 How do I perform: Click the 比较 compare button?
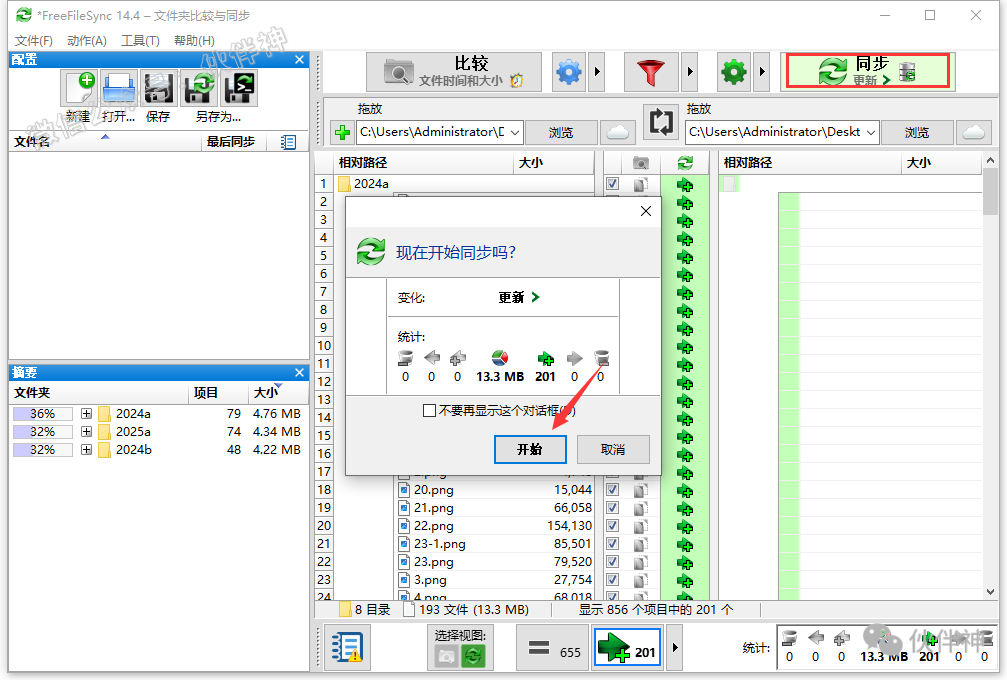pyautogui.click(x=453, y=72)
